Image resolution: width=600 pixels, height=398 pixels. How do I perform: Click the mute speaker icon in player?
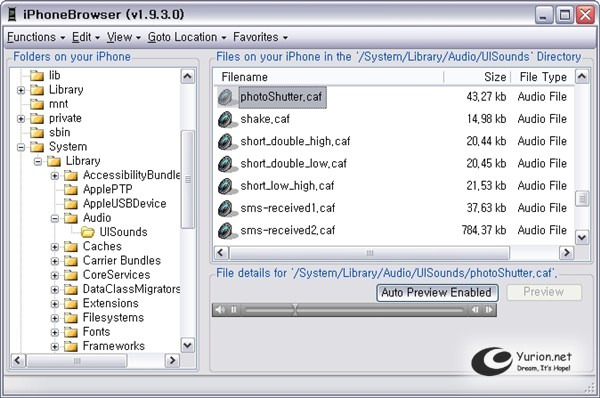[220, 310]
